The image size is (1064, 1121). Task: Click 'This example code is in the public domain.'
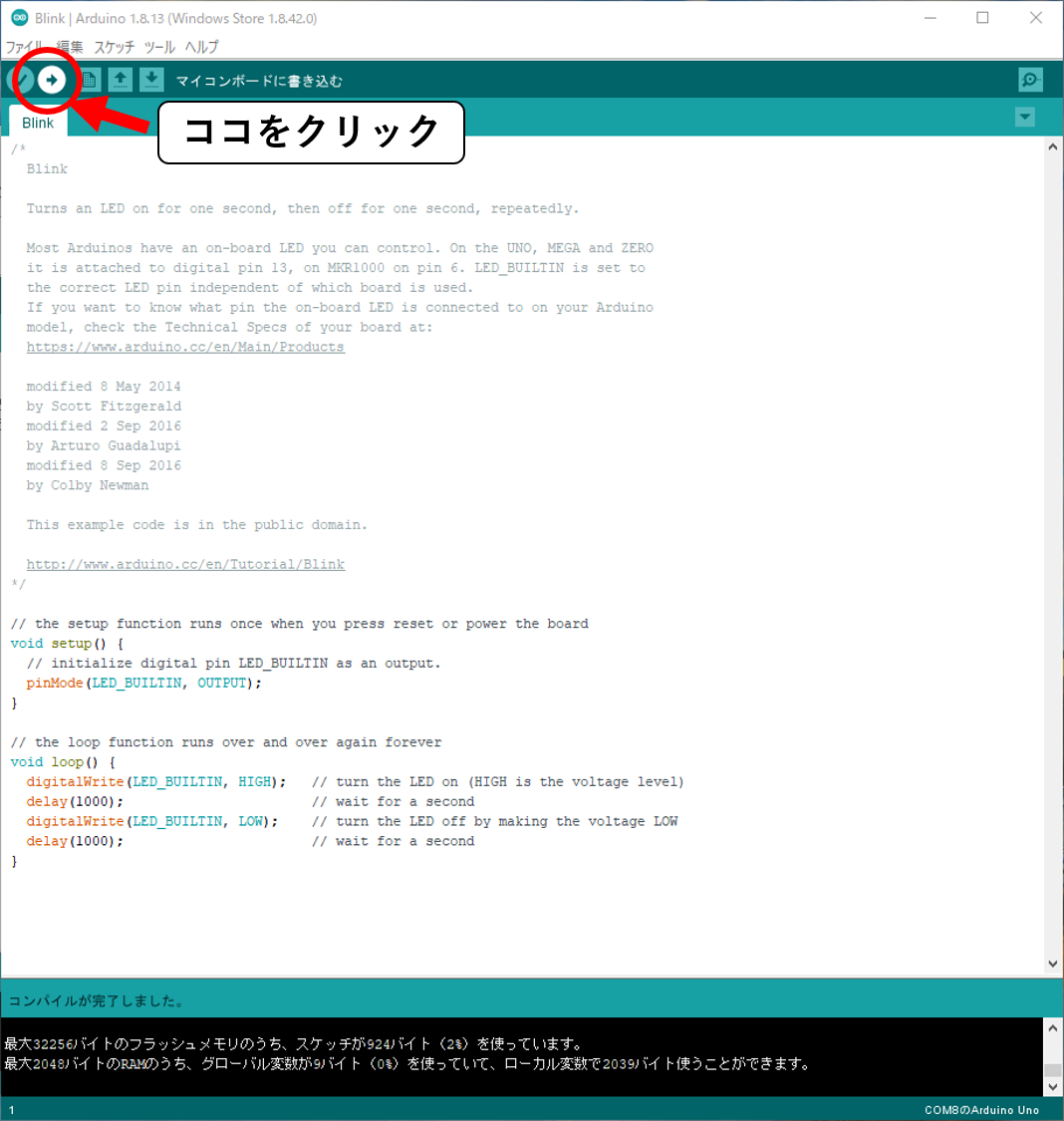(x=196, y=525)
